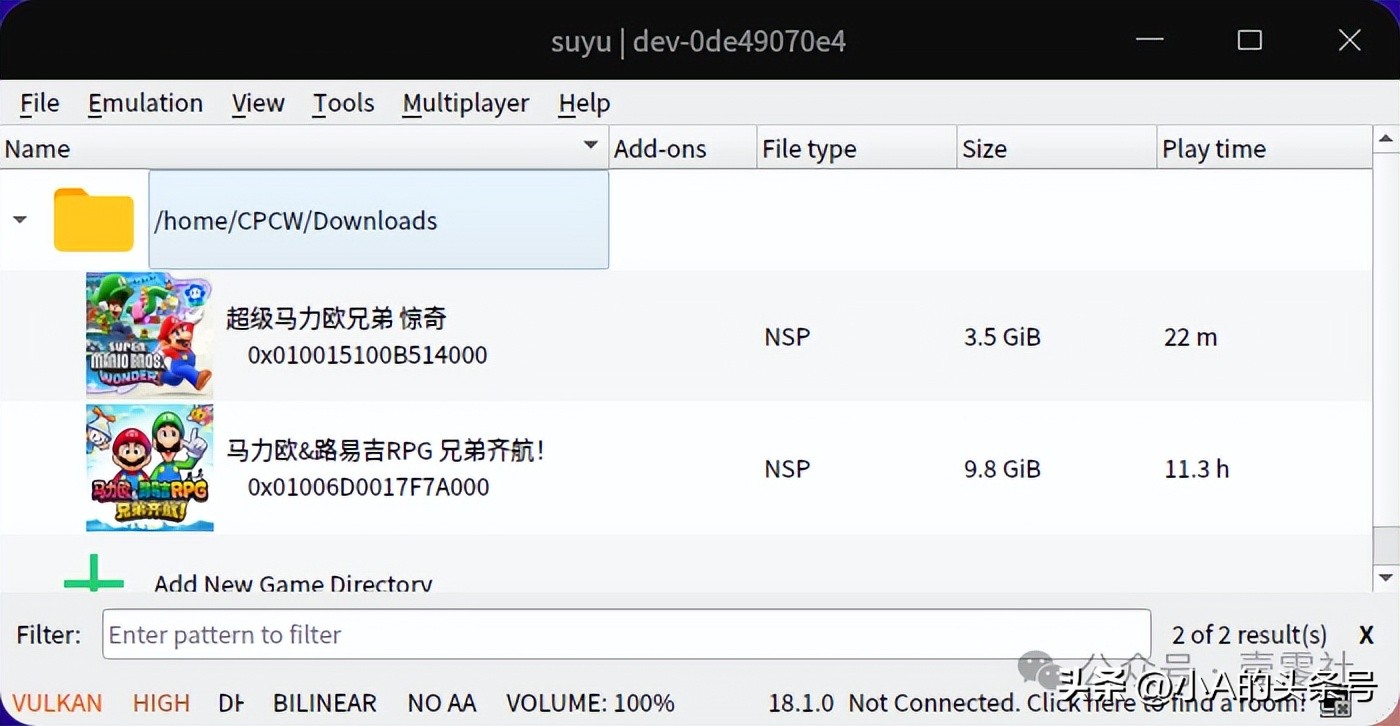The image size is (1400, 726).
Task: Open the Emulation menu
Action: 145,103
